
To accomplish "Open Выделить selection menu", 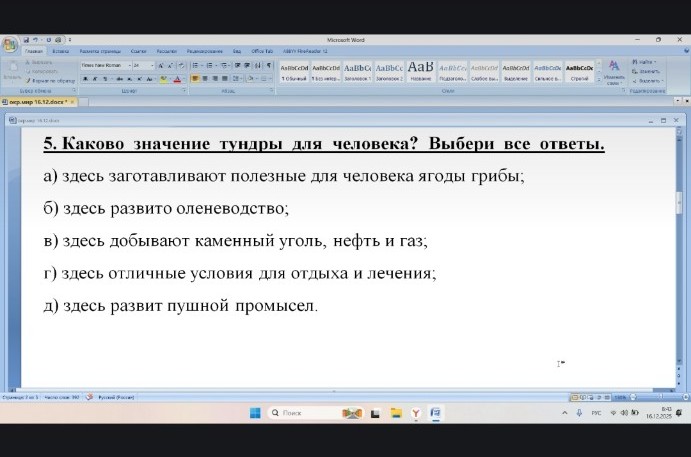I will pos(648,81).
